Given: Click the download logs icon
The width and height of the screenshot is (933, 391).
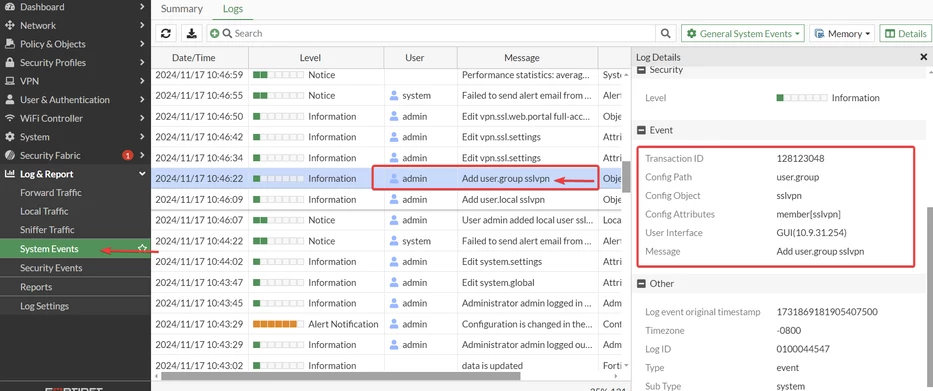Looking at the screenshot, I should [192, 34].
